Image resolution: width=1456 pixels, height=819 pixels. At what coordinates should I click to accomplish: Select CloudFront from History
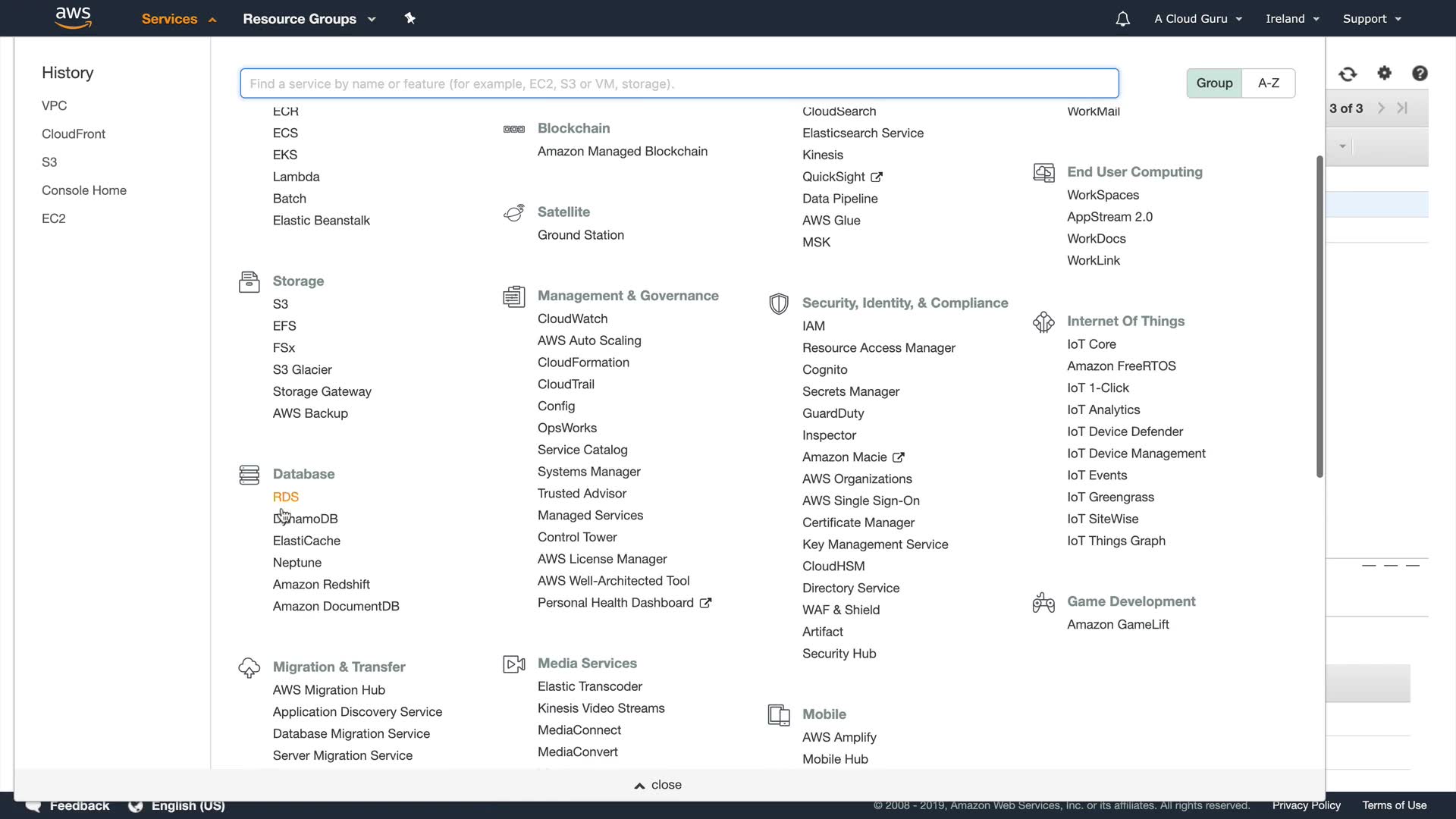(74, 133)
